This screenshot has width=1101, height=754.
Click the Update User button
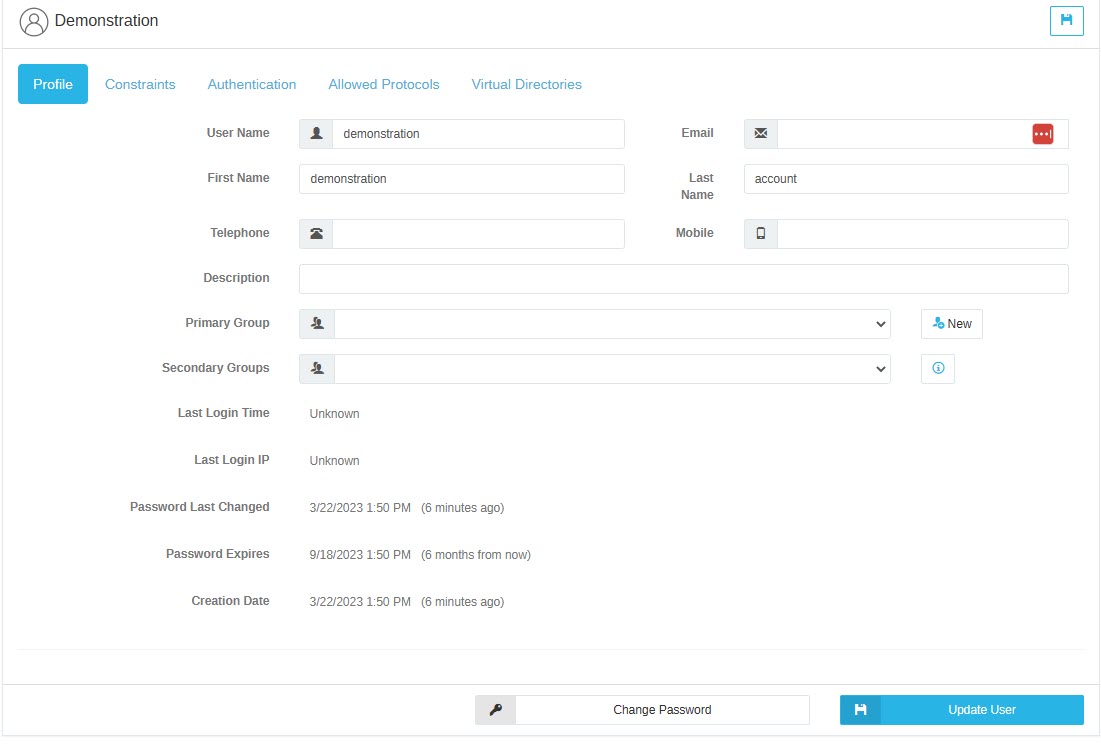[962, 710]
